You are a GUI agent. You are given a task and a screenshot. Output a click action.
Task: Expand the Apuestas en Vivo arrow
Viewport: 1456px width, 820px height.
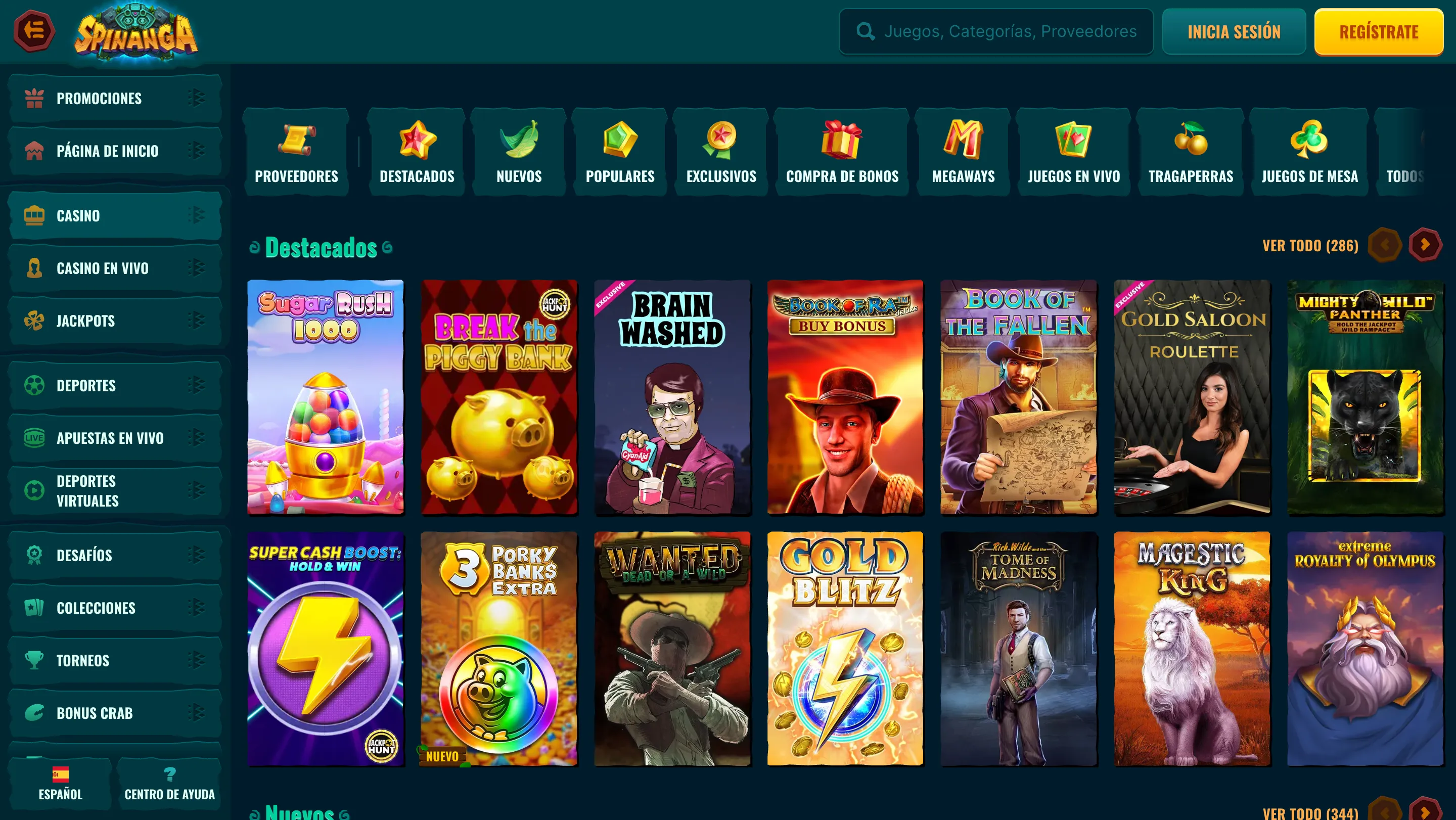point(196,437)
